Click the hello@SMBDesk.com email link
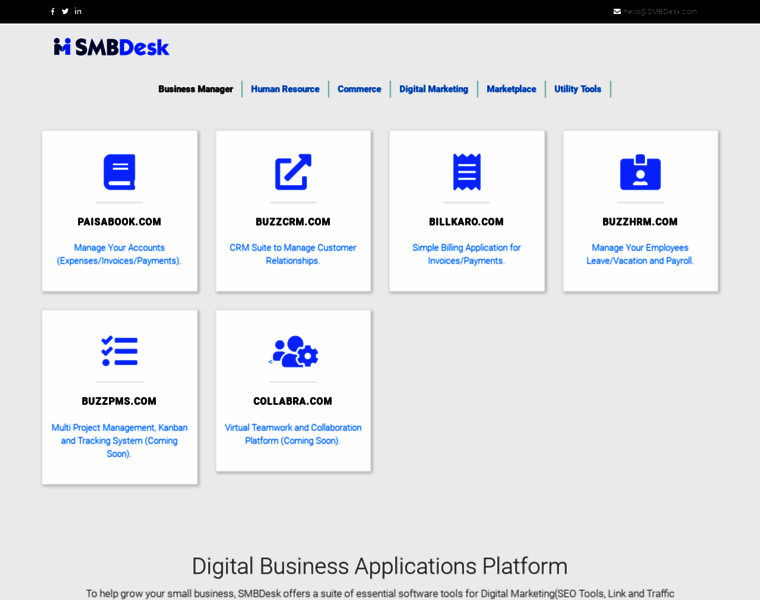The height and width of the screenshot is (600, 760). (660, 12)
